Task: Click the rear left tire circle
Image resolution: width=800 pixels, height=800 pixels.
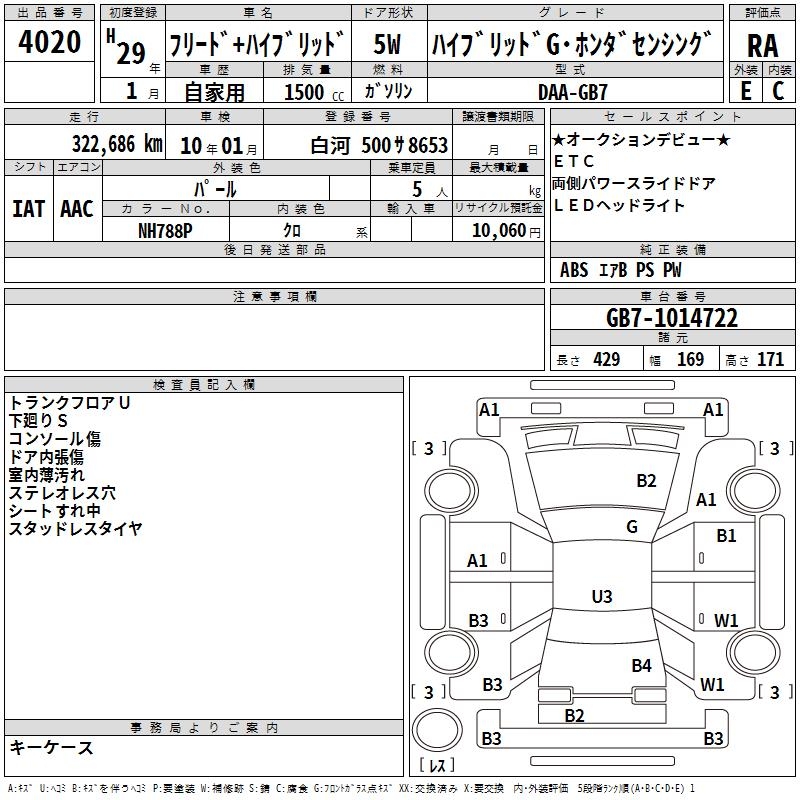Action: (451, 653)
